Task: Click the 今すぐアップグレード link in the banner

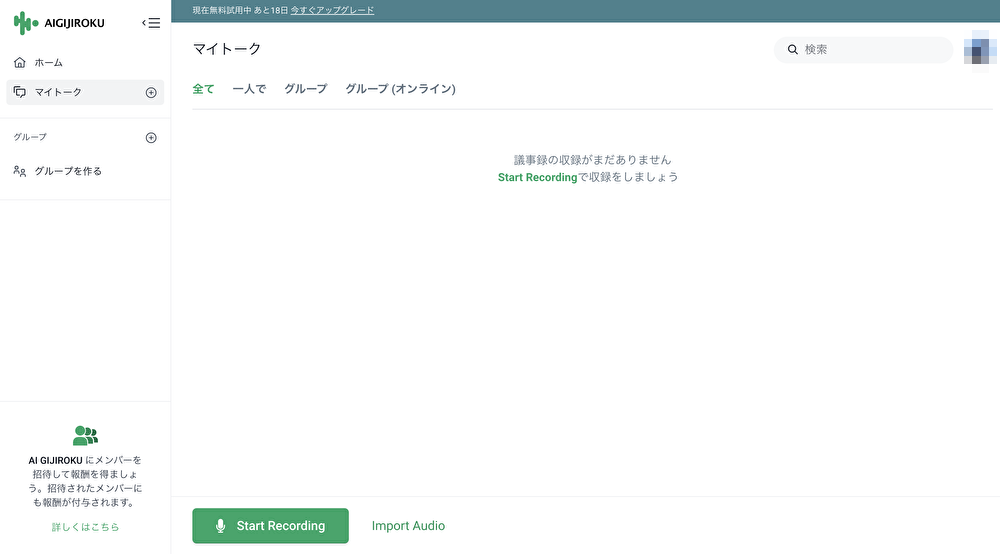Action: 332,10
